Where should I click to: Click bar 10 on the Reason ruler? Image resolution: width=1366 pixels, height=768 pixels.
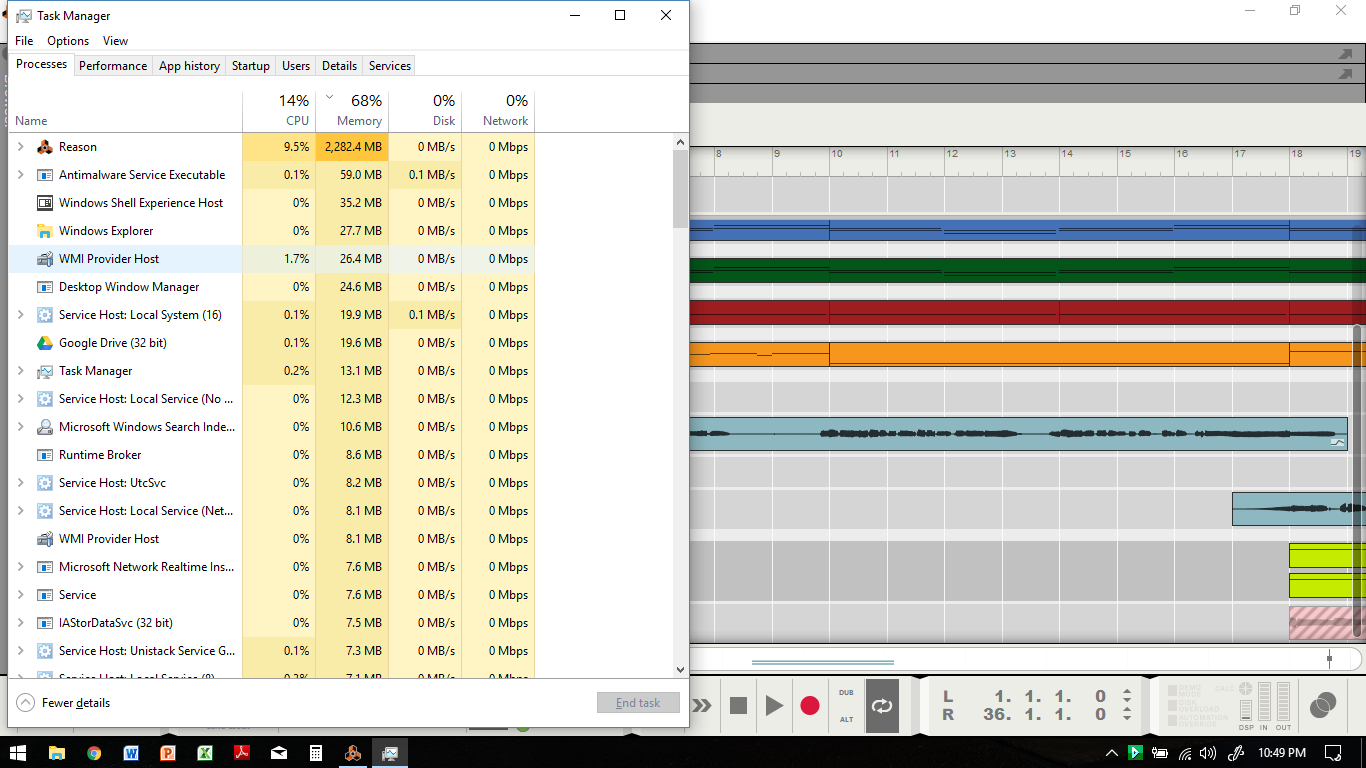(837, 155)
